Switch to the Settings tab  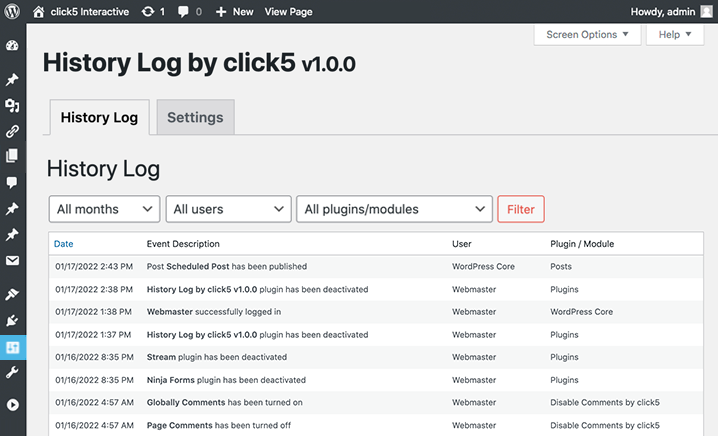pyautogui.click(x=196, y=117)
